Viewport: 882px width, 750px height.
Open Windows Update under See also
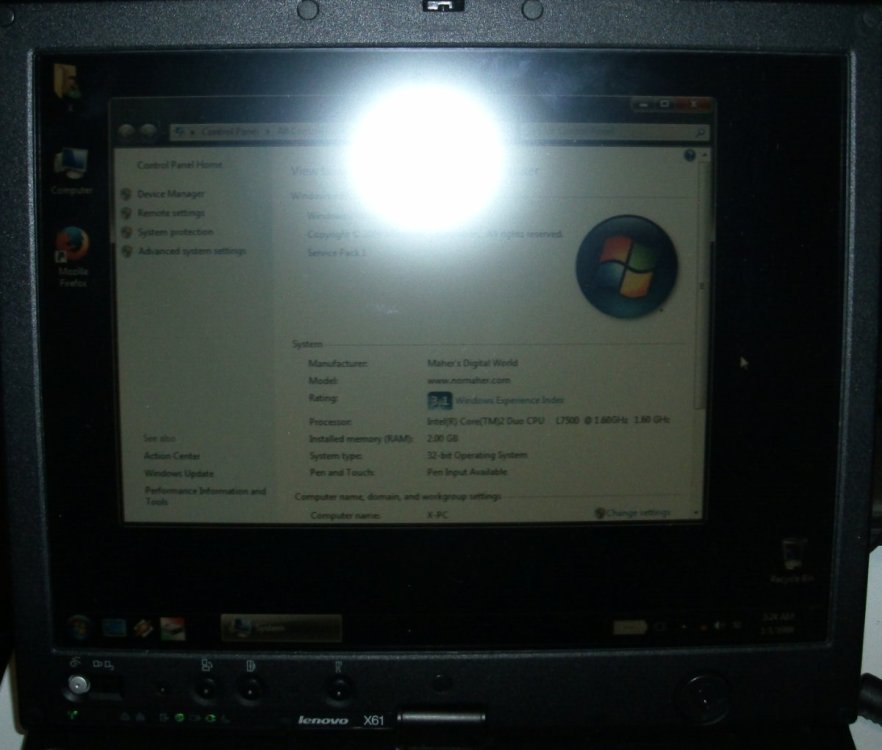[179, 473]
